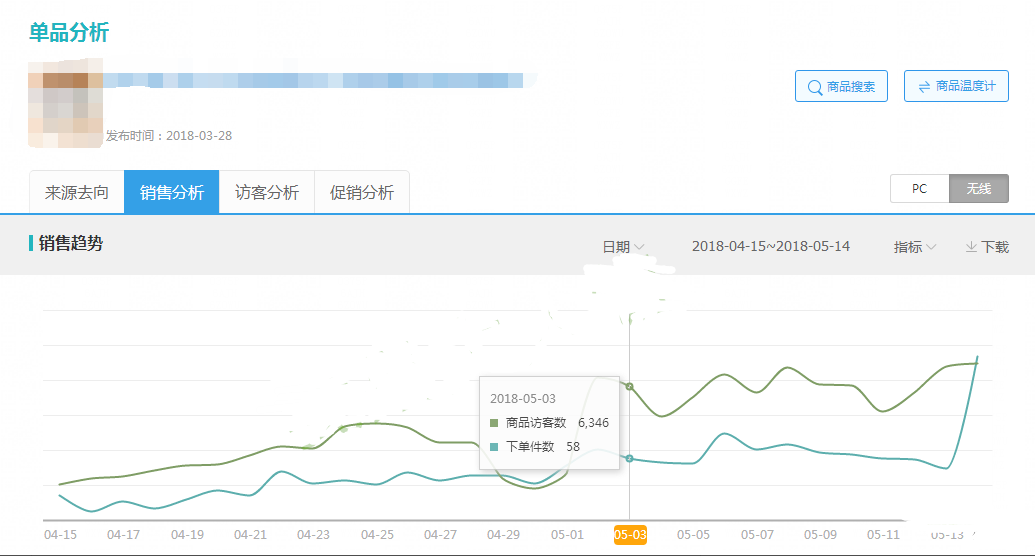
Task: Go to the 促销分析 tab
Action: coord(361,192)
